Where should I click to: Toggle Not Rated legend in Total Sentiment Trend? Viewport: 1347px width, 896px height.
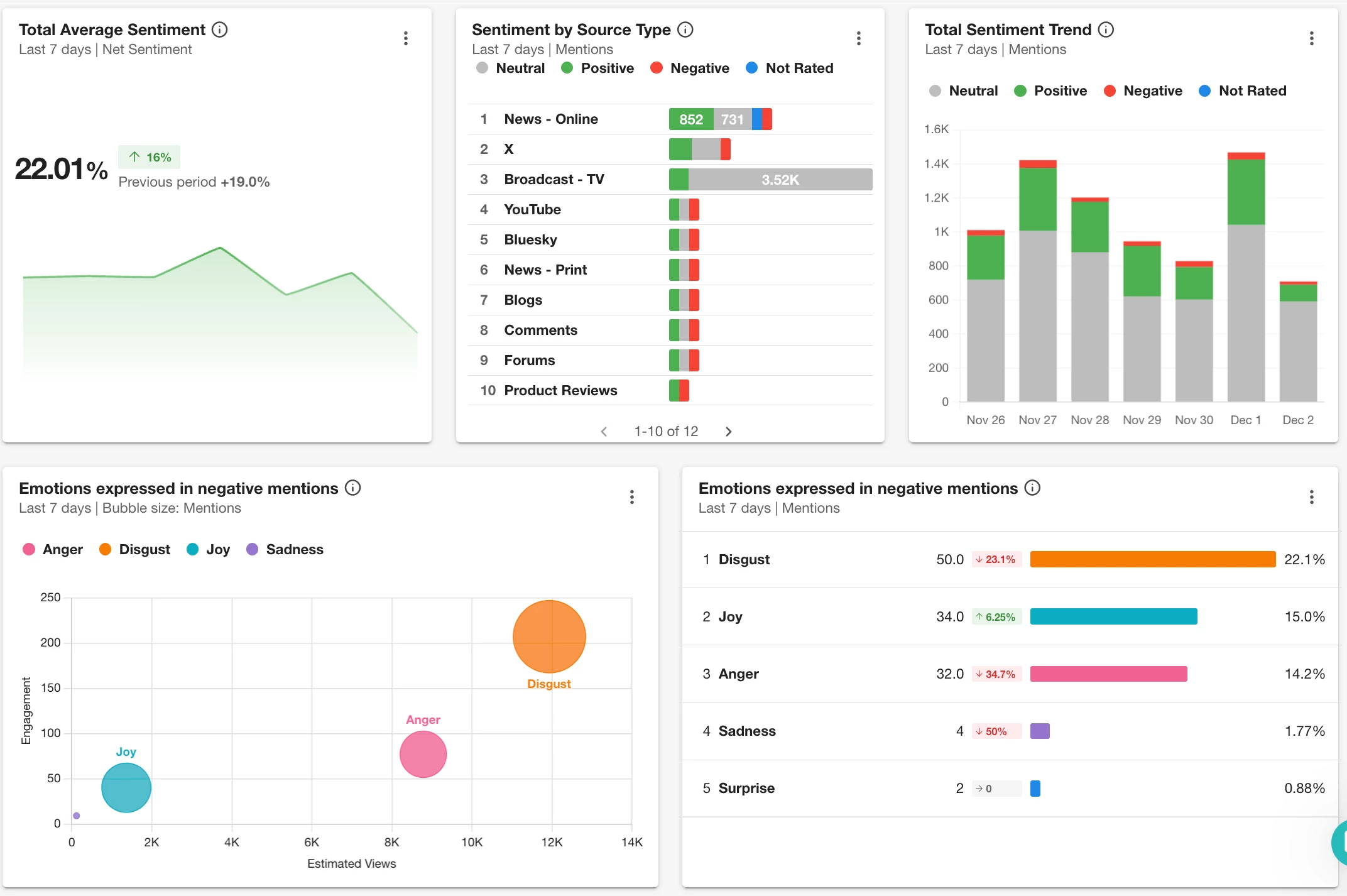coord(1242,90)
